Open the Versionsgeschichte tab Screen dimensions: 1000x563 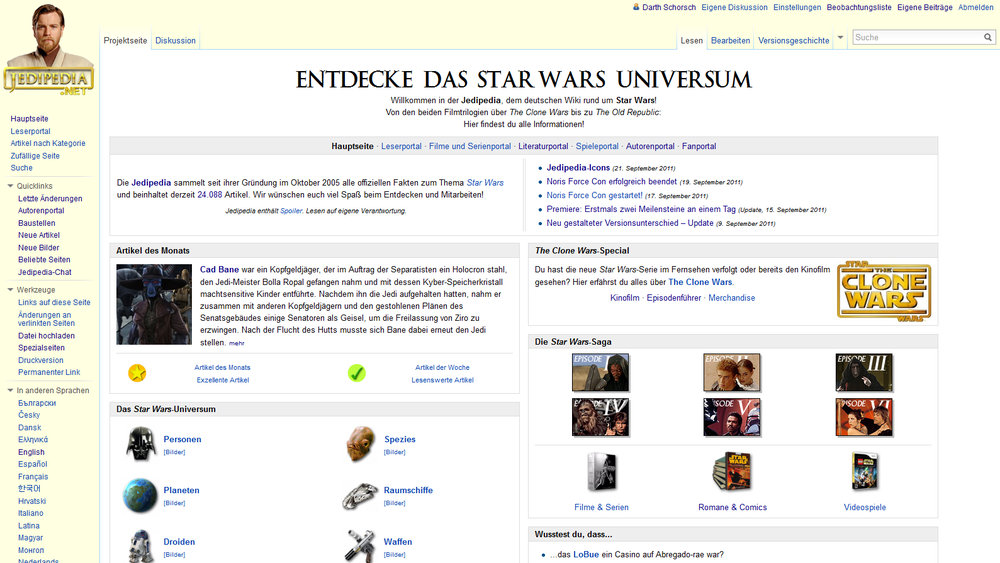pyautogui.click(x=793, y=40)
